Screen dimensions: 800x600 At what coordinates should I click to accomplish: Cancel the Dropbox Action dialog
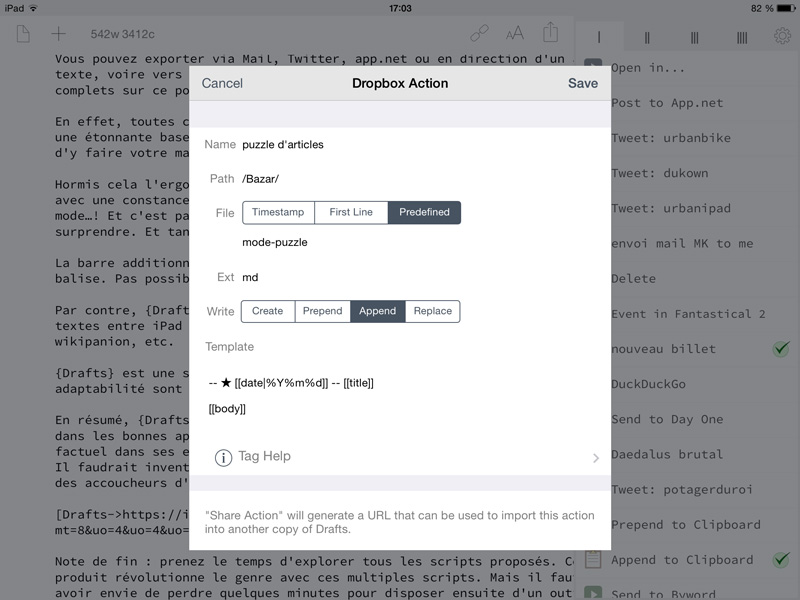point(222,83)
